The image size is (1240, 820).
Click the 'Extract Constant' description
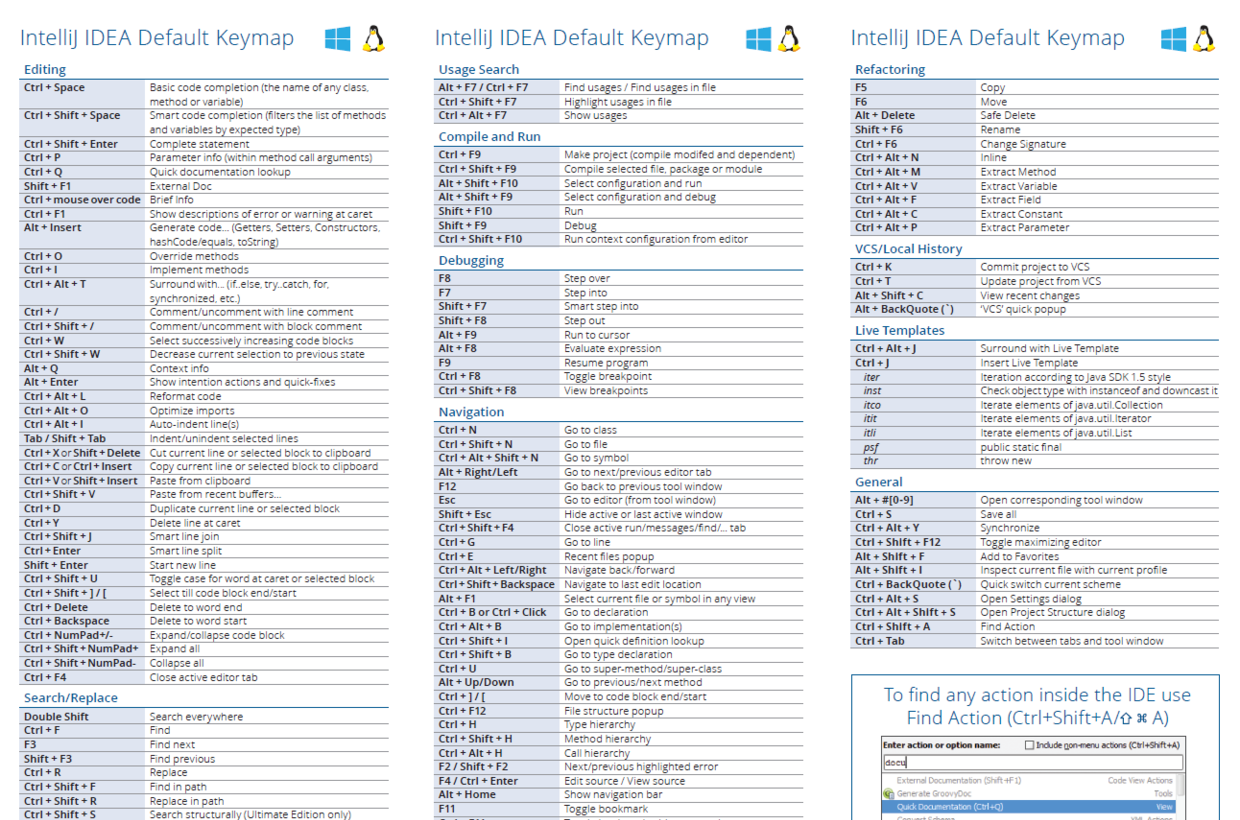pos(1021,214)
